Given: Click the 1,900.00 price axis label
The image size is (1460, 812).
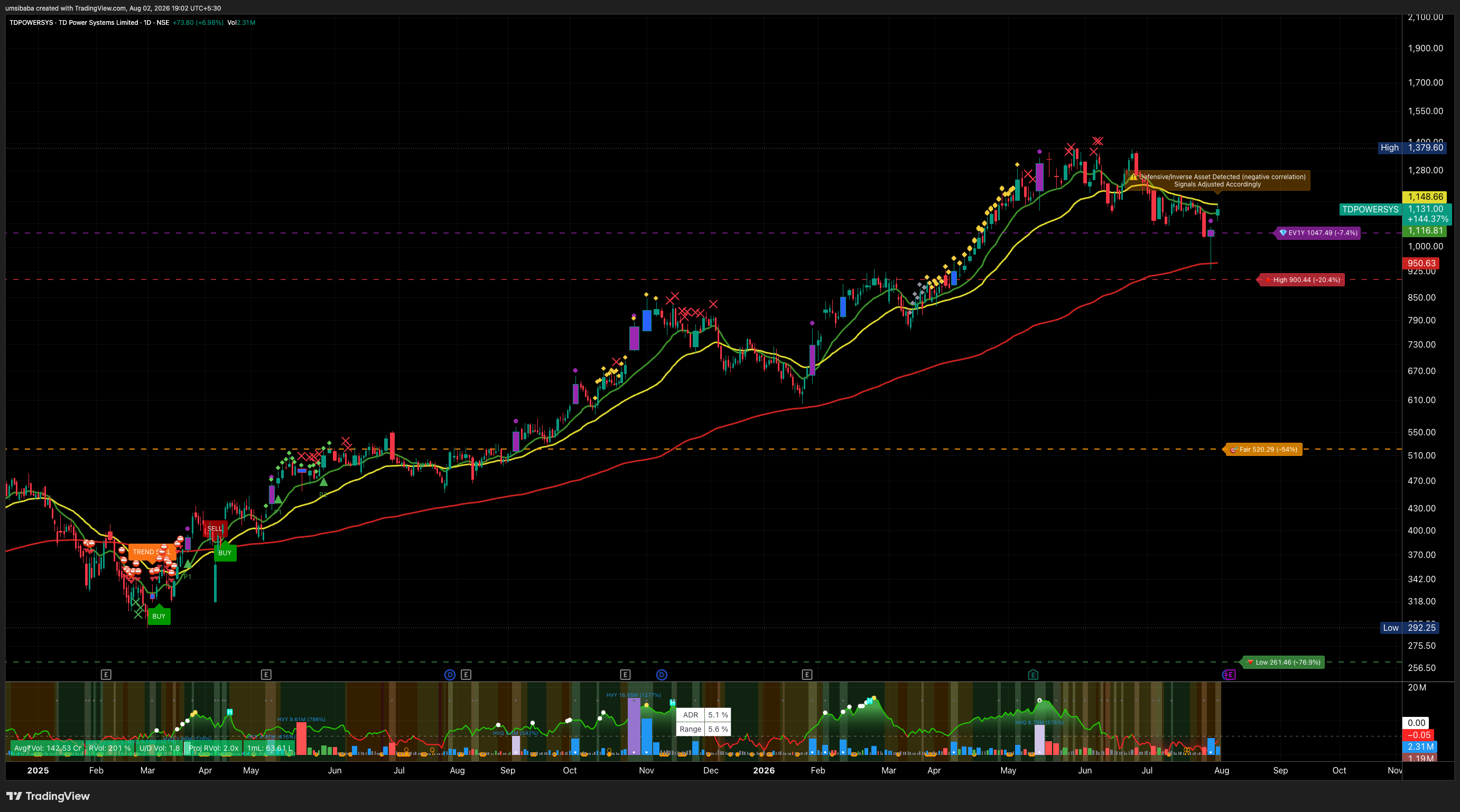Looking at the screenshot, I should pyautogui.click(x=1426, y=48).
